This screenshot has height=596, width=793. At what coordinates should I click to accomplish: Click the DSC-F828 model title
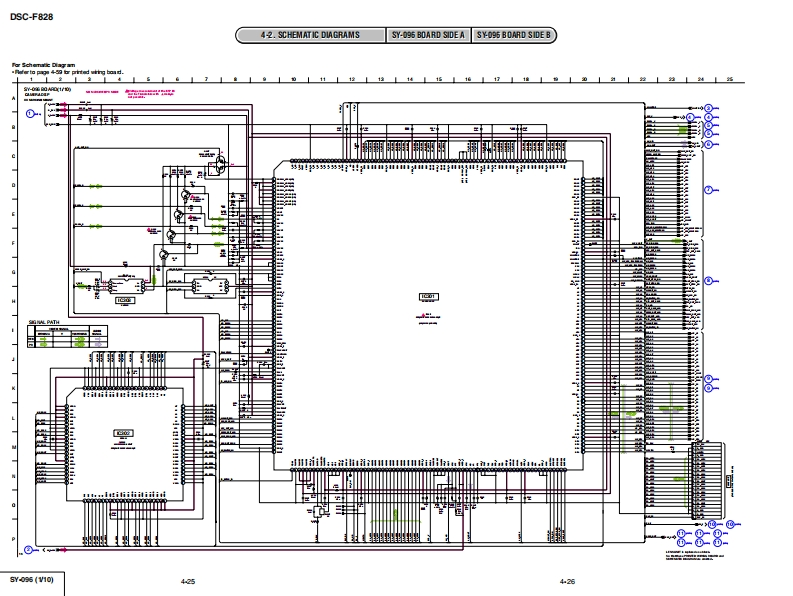pos(31,15)
